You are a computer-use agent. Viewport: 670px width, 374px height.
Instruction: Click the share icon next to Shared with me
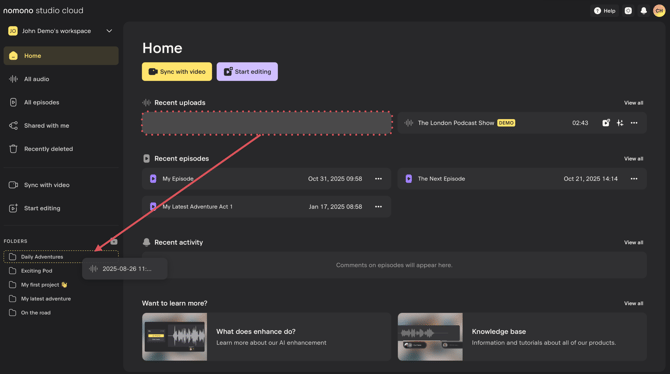13,126
